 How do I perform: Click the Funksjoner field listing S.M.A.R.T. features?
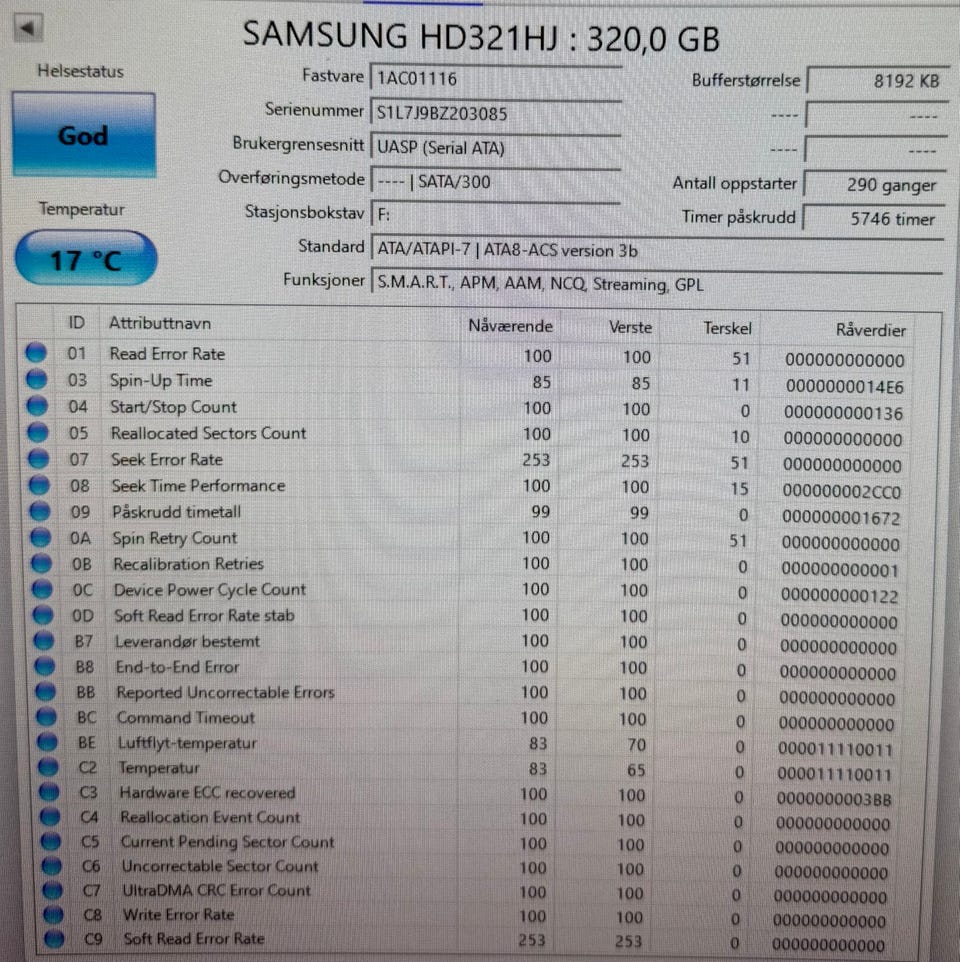[x=656, y=285]
